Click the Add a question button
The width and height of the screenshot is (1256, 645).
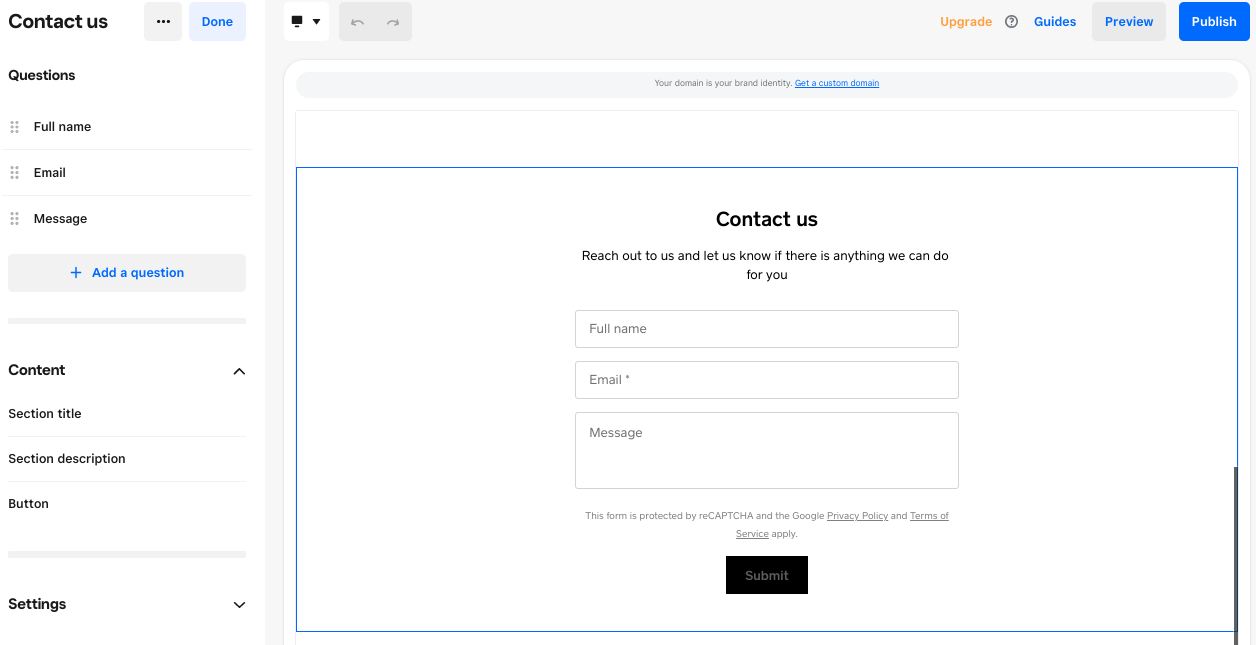click(x=127, y=273)
